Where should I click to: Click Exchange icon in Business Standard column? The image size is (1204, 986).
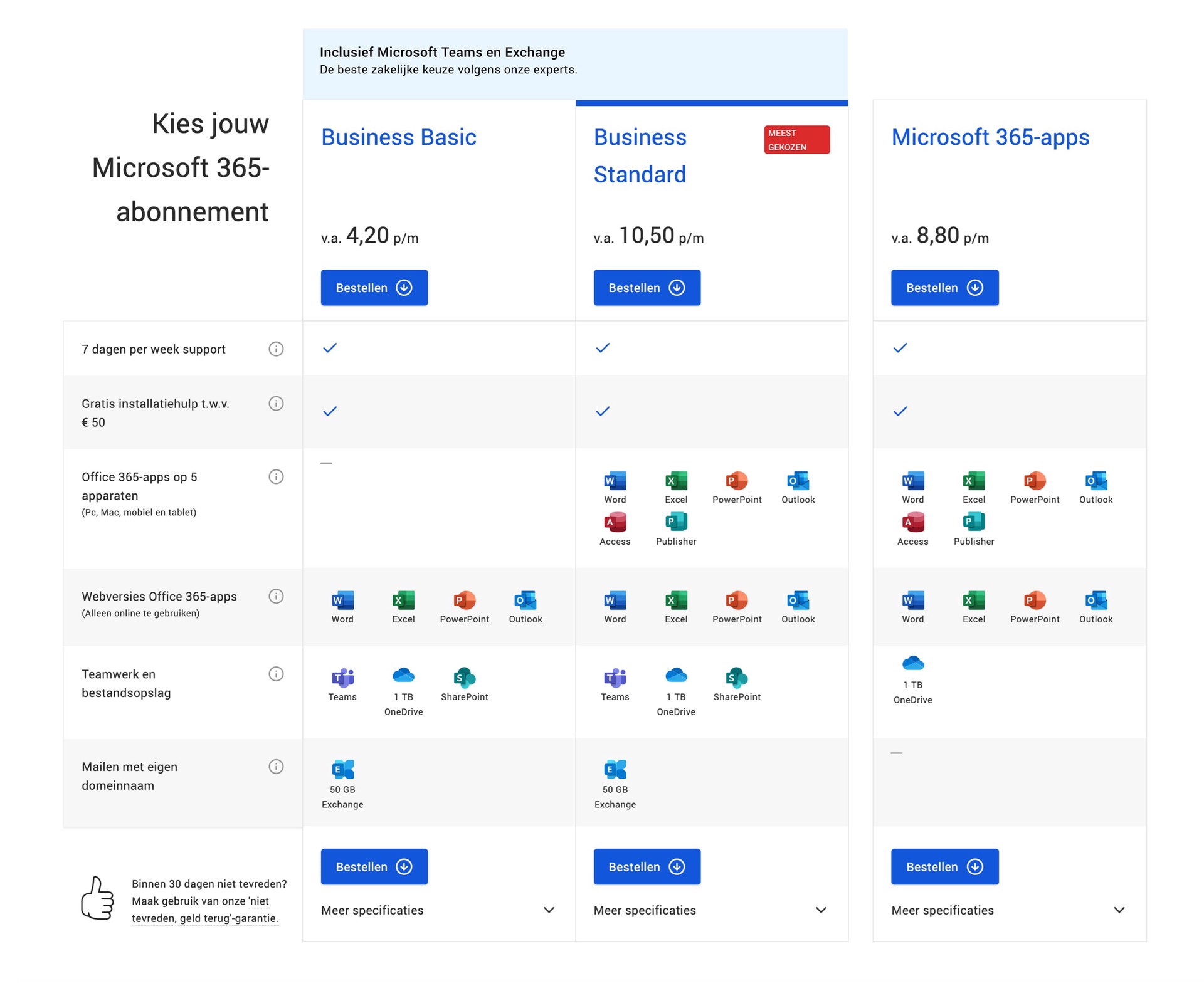coord(615,769)
